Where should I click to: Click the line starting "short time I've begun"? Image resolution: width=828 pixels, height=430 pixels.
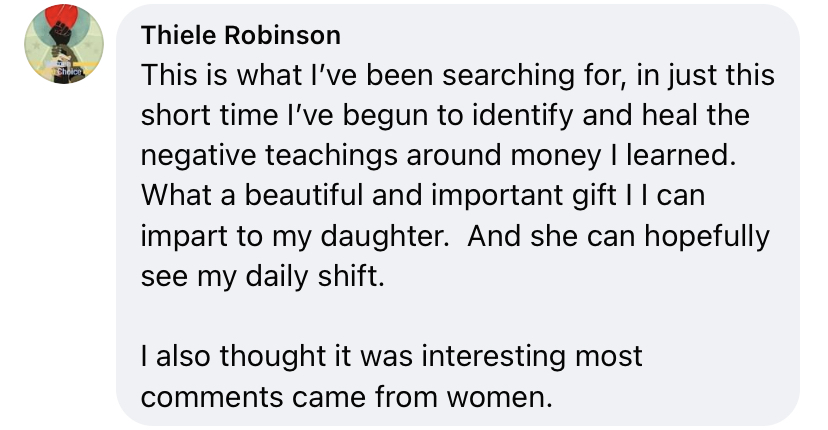click(x=445, y=116)
